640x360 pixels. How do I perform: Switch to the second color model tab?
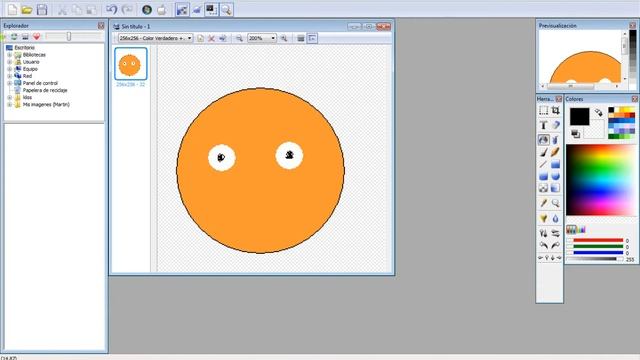click(581, 230)
